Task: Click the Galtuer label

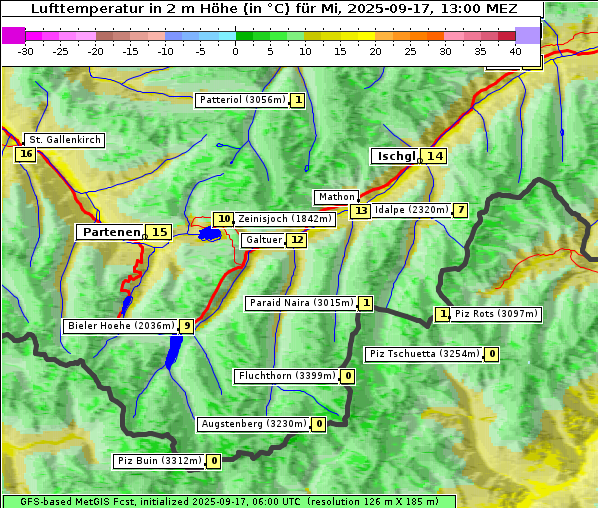Action: [x=264, y=240]
